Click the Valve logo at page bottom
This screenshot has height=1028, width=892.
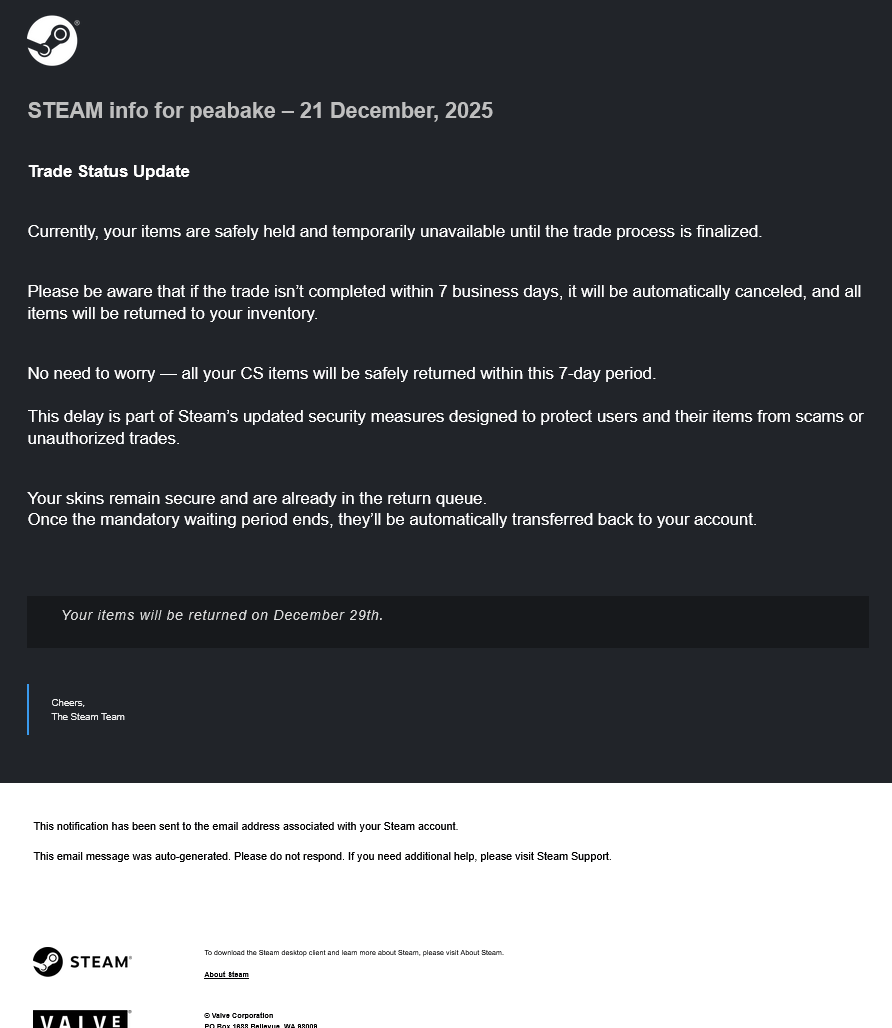click(x=82, y=1019)
